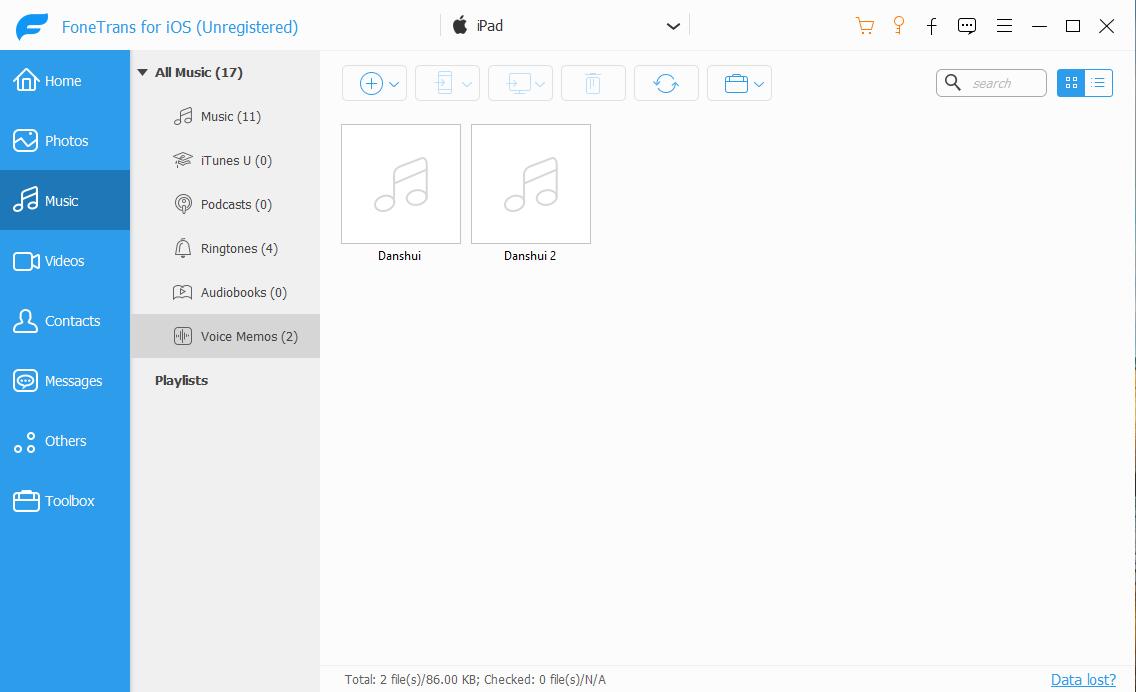Screen dimensions: 1136x692
Task: Click the register key icon
Action: coord(898,26)
